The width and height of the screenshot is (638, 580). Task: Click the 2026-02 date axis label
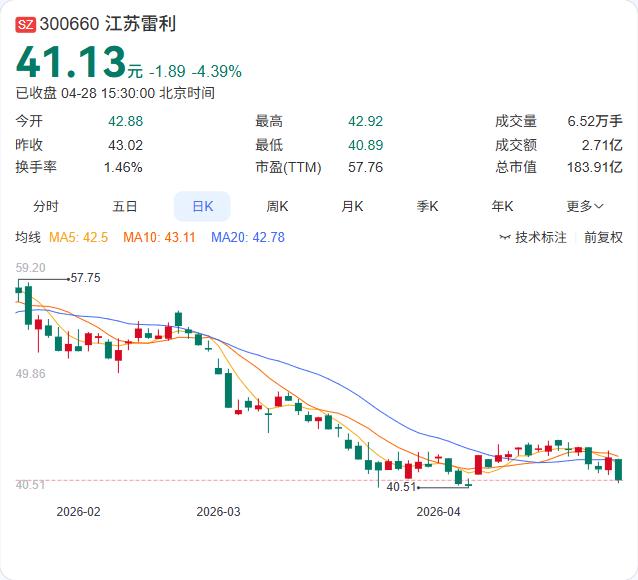[78, 512]
